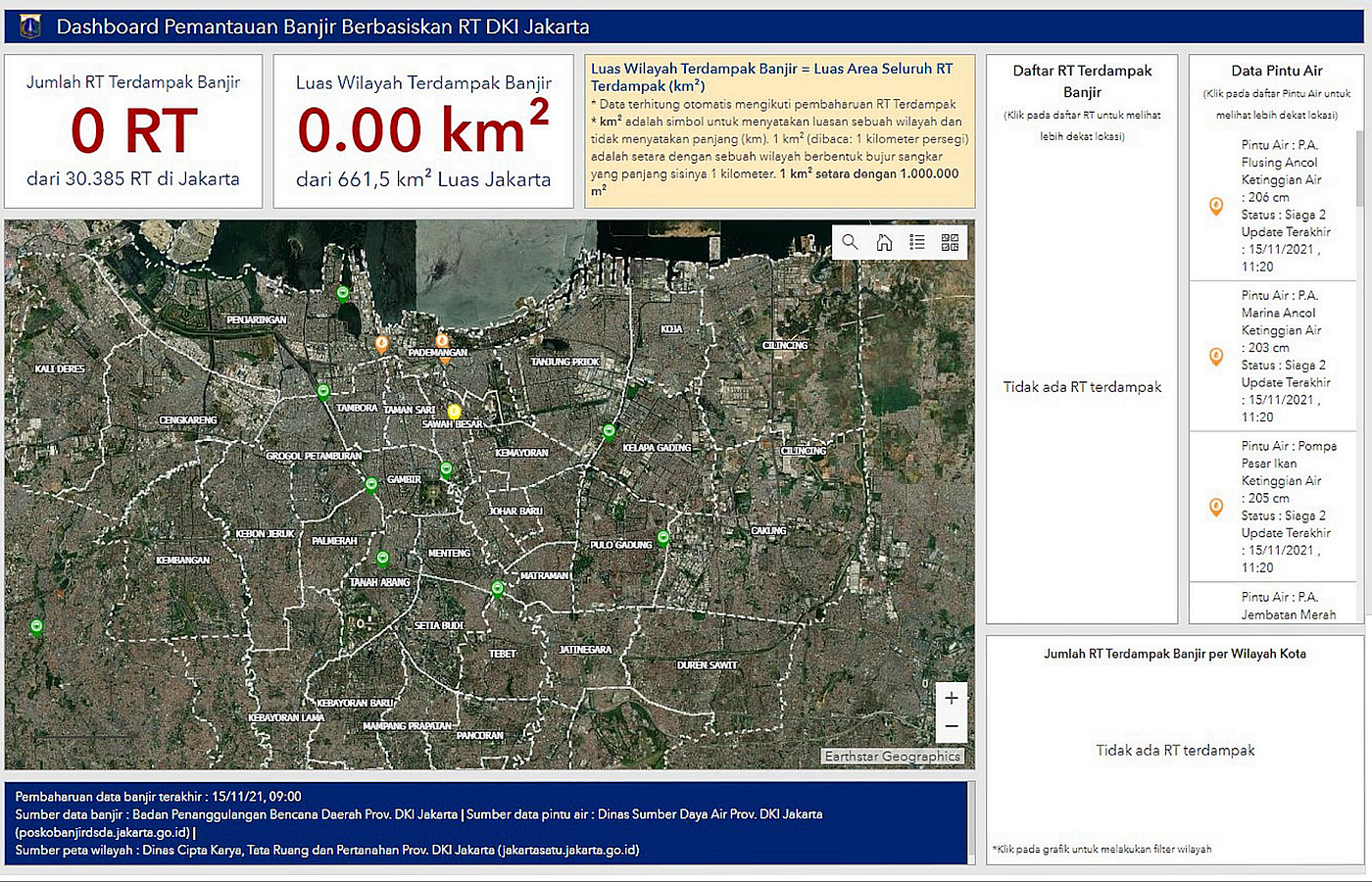
Task: Click the dashboard title in header bar
Action: click(x=323, y=26)
